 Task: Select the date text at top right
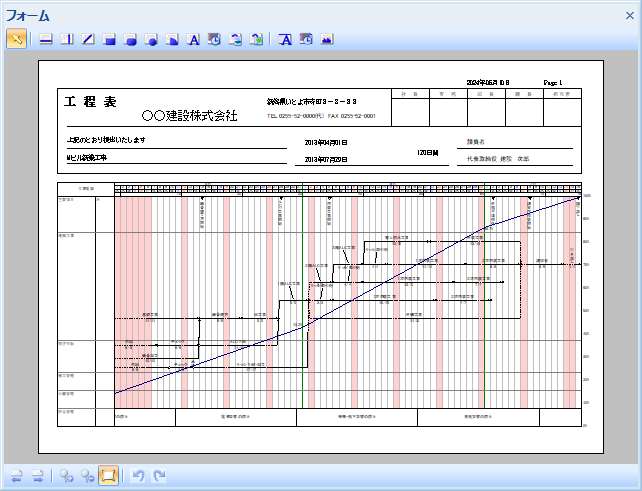488,83
